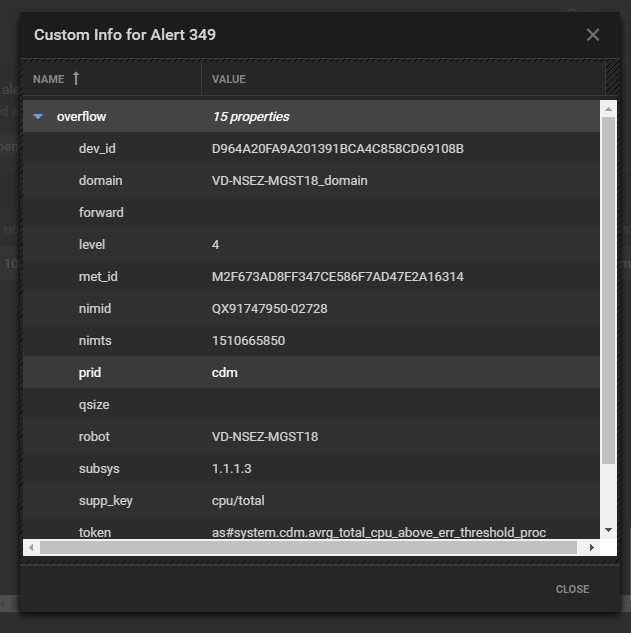The width and height of the screenshot is (631, 633).
Task: Click the vertical scrollbar up arrow
Action: tap(608, 107)
